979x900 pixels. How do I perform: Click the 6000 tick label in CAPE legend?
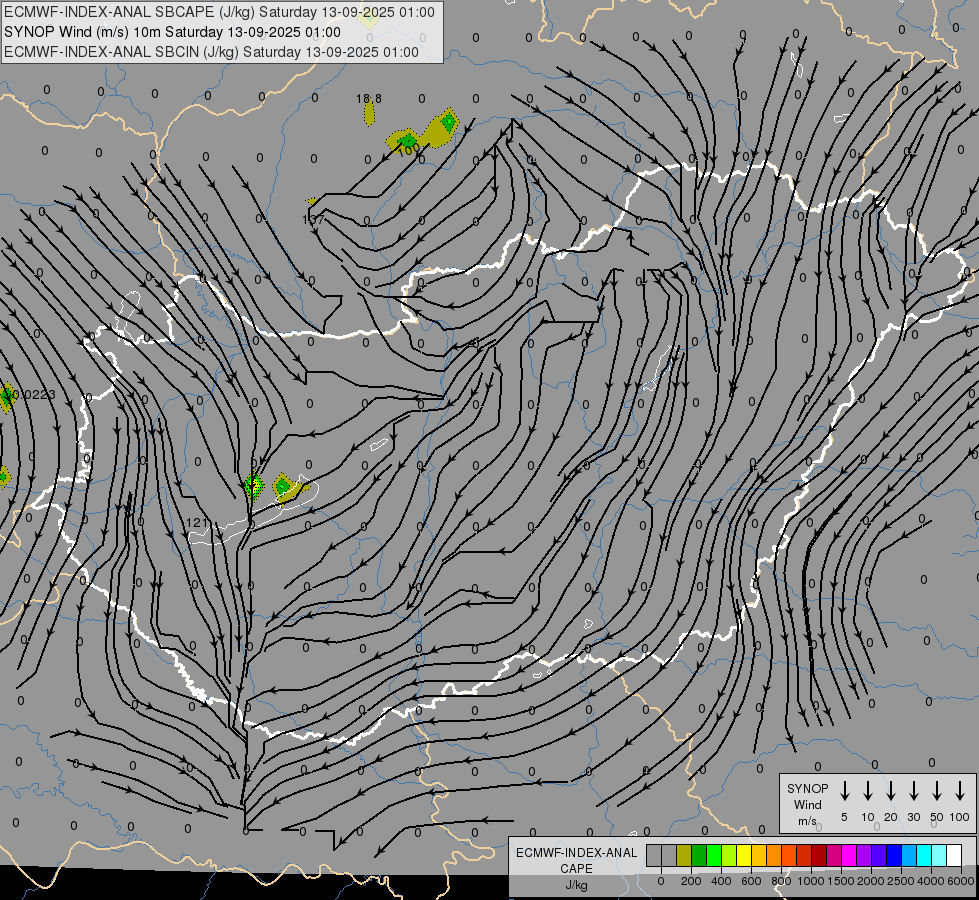pos(961,881)
